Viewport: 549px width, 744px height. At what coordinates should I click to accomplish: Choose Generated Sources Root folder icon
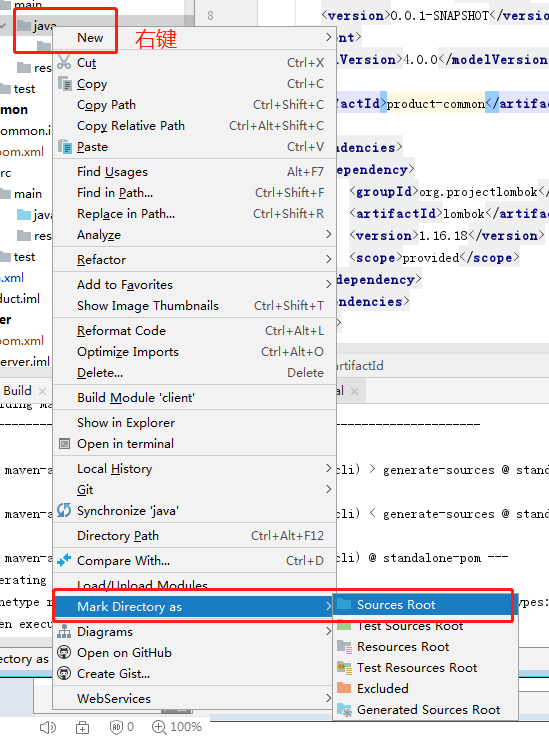344,710
